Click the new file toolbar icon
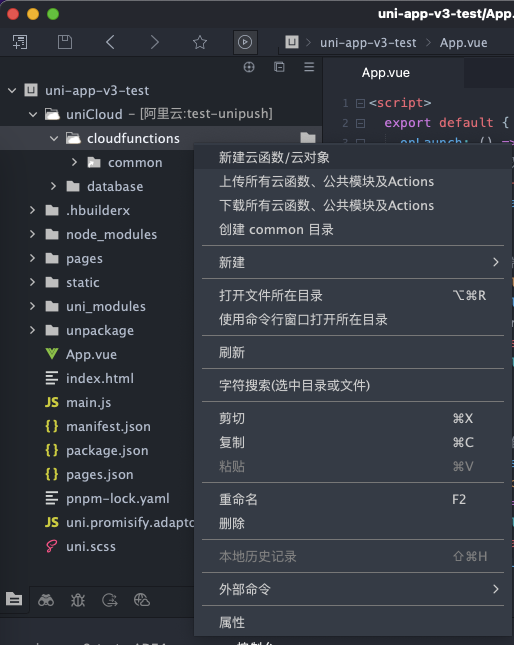Viewport: 514px width, 645px height. click(x=20, y=42)
